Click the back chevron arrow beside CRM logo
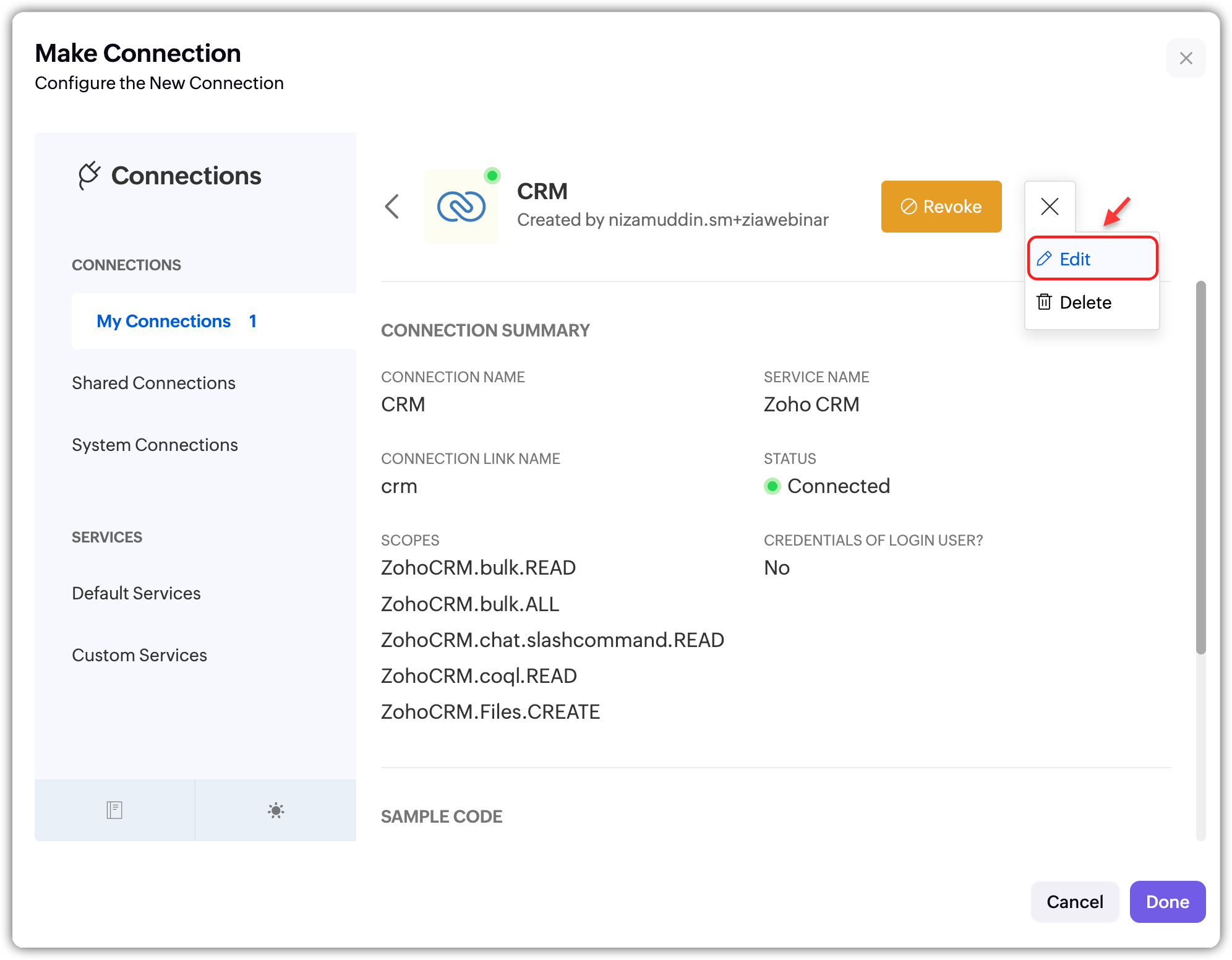The width and height of the screenshot is (1232, 960). 392,207
